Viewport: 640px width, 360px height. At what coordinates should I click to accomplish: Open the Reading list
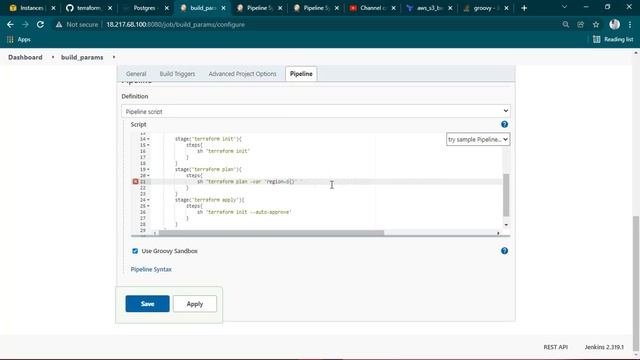(613, 40)
